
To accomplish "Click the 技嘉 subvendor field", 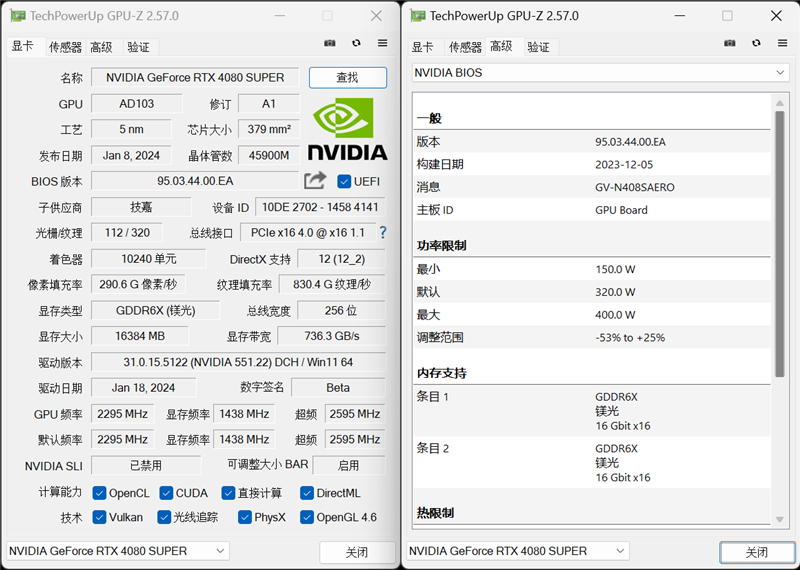I will [141, 207].
